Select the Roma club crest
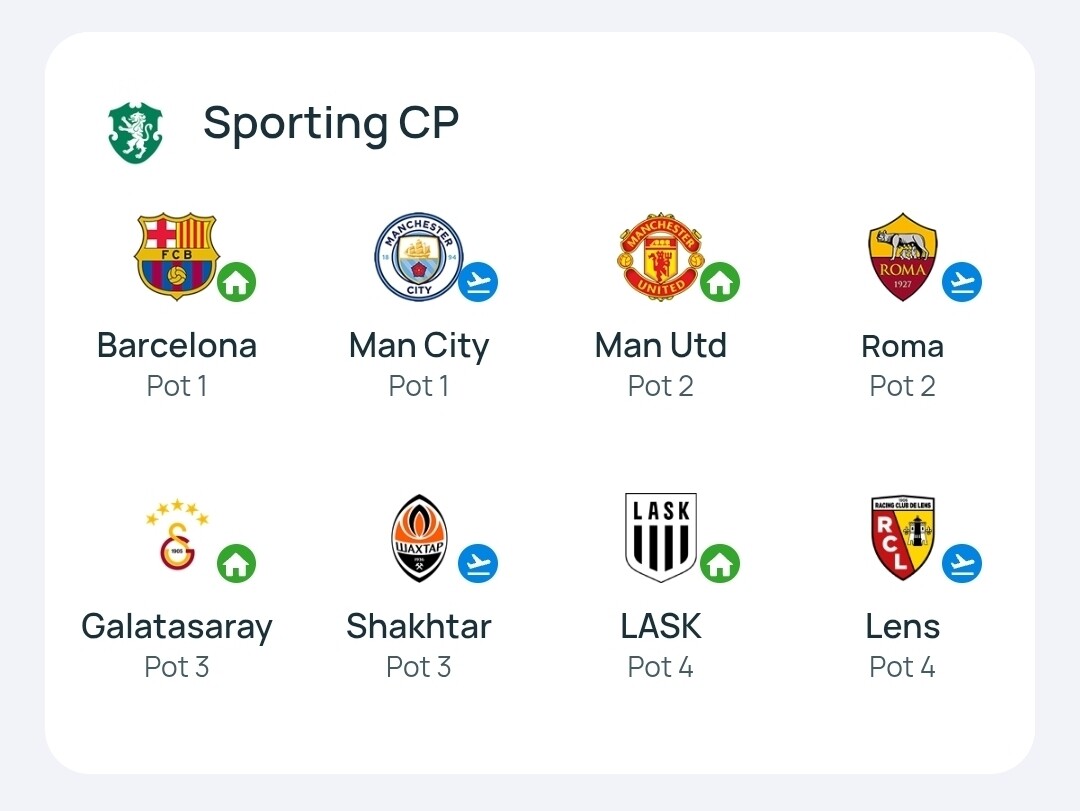The image size is (1080, 811). (x=902, y=256)
